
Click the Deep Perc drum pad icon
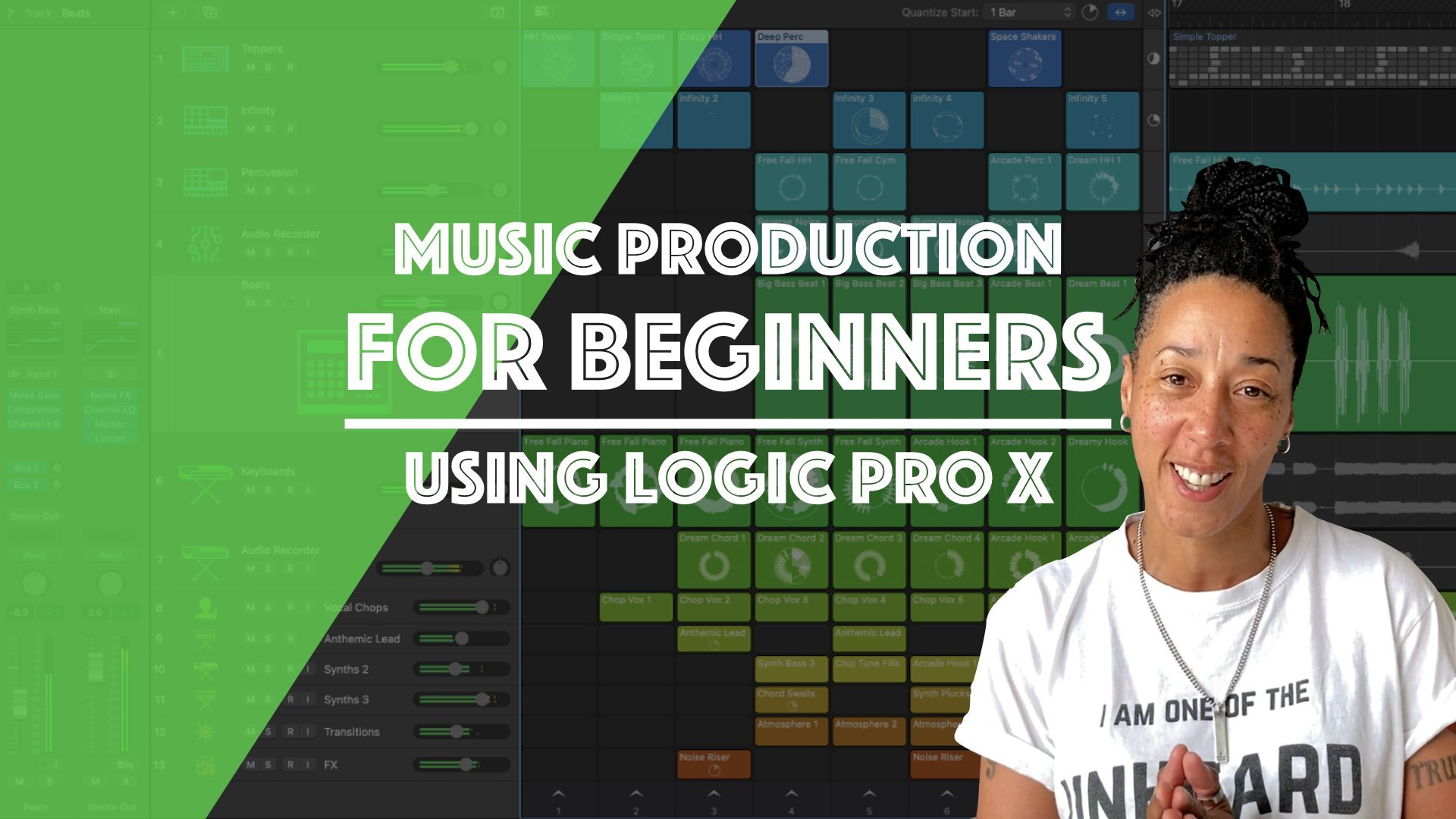pos(790,61)
